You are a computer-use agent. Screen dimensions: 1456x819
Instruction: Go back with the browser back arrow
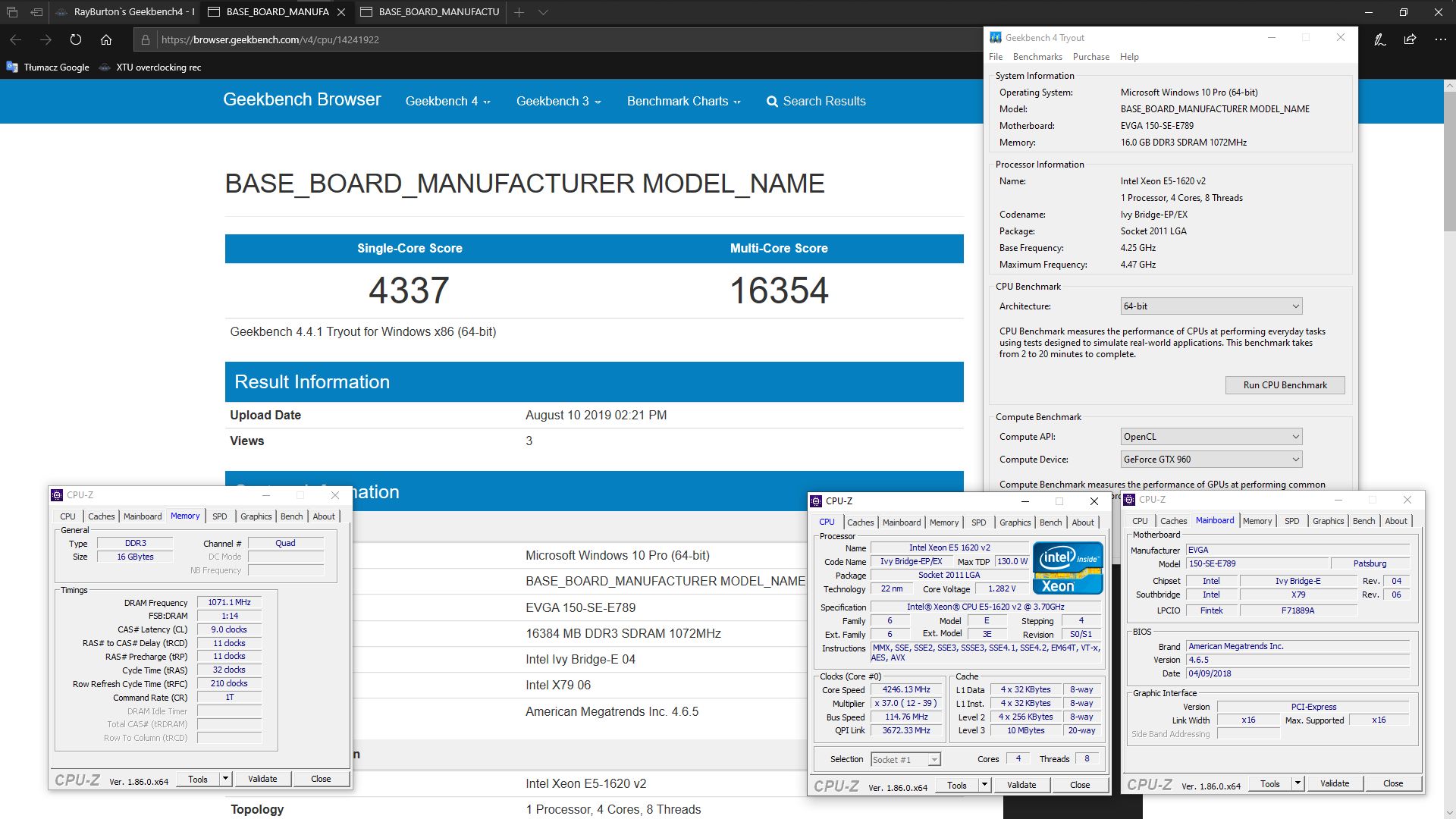click(15, 39)
